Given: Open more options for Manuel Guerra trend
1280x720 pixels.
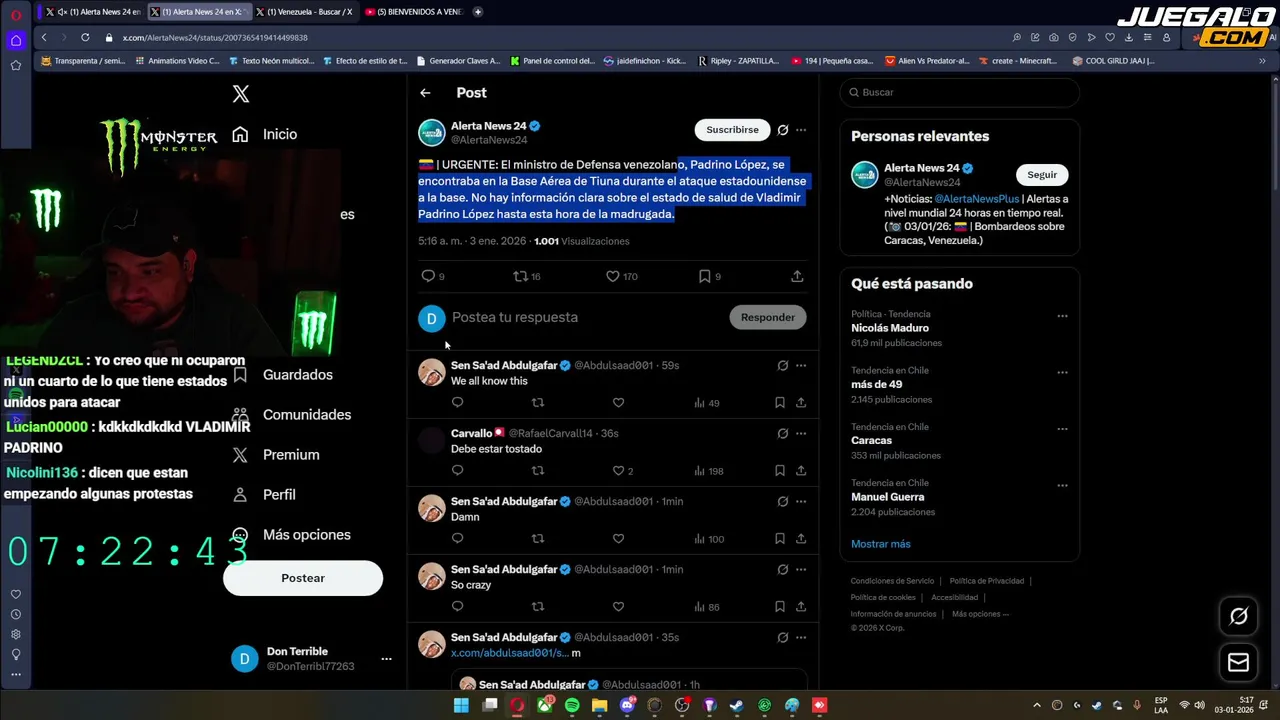Looking at the screenshot, I should [x=1062, y=485].
